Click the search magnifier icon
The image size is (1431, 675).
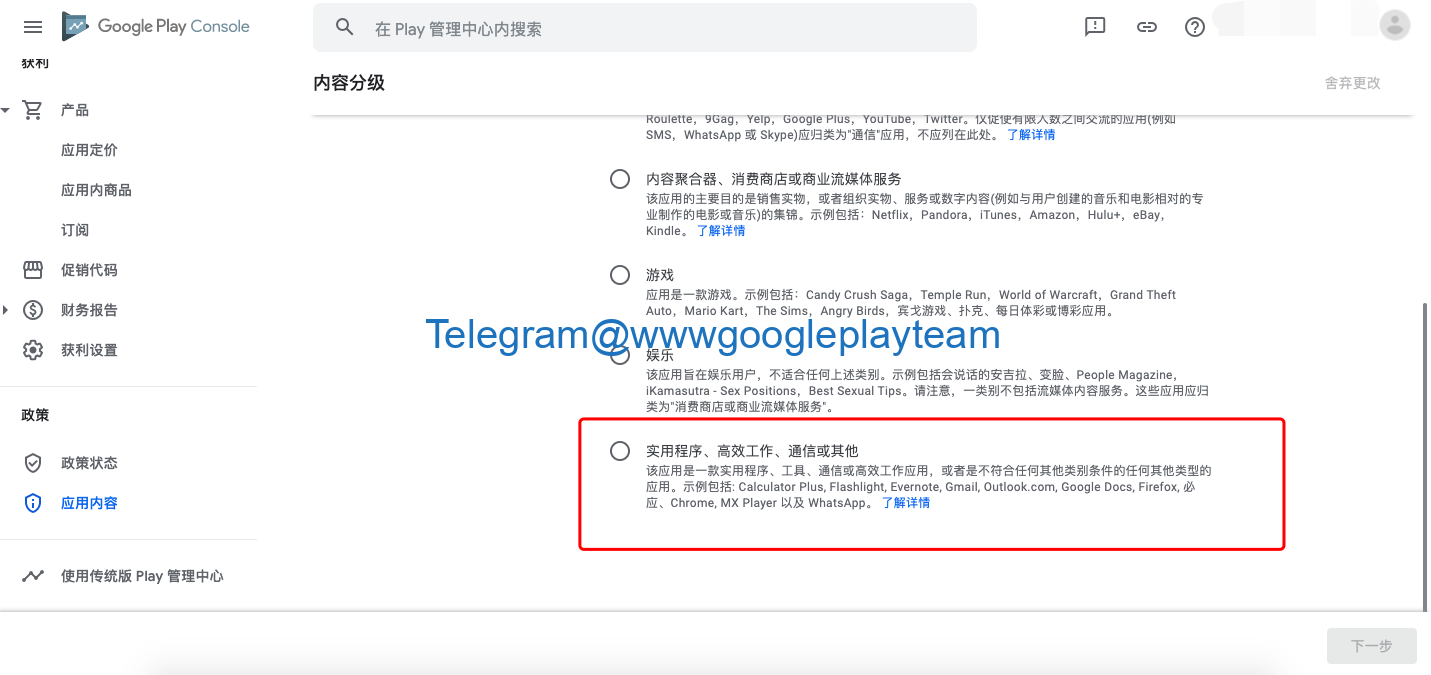345,27
